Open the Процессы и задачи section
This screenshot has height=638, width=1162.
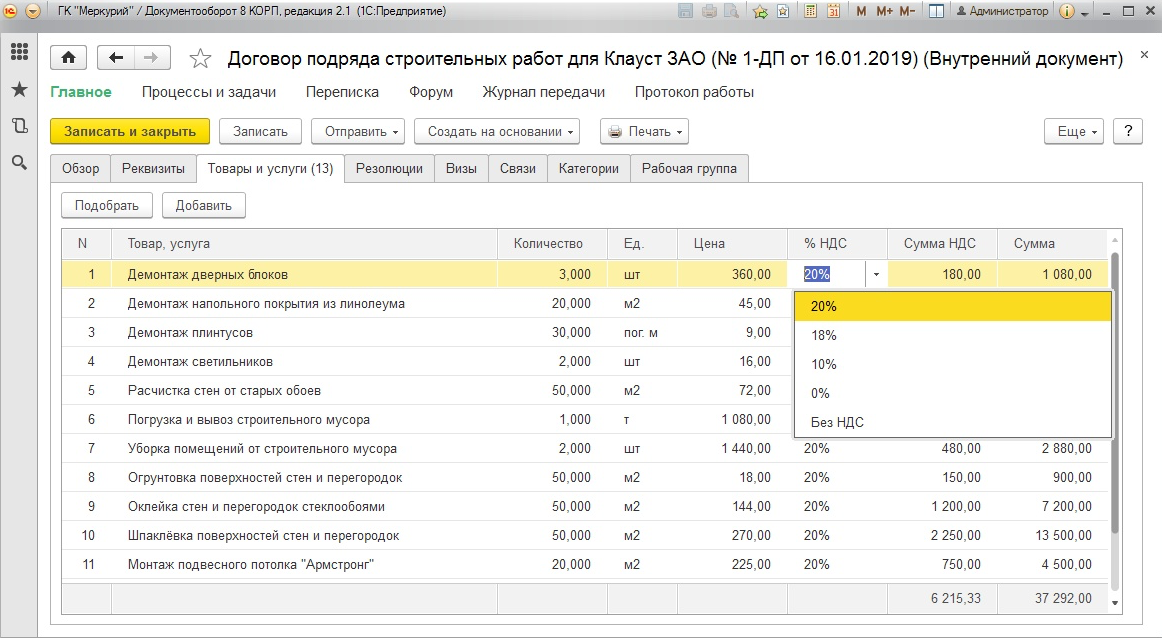[x=209, y=92]
